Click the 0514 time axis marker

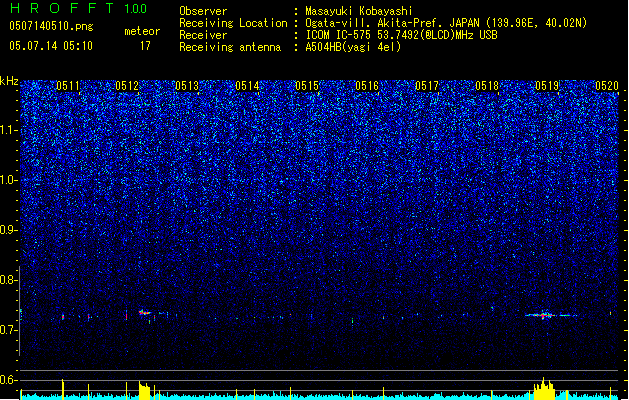247,86
